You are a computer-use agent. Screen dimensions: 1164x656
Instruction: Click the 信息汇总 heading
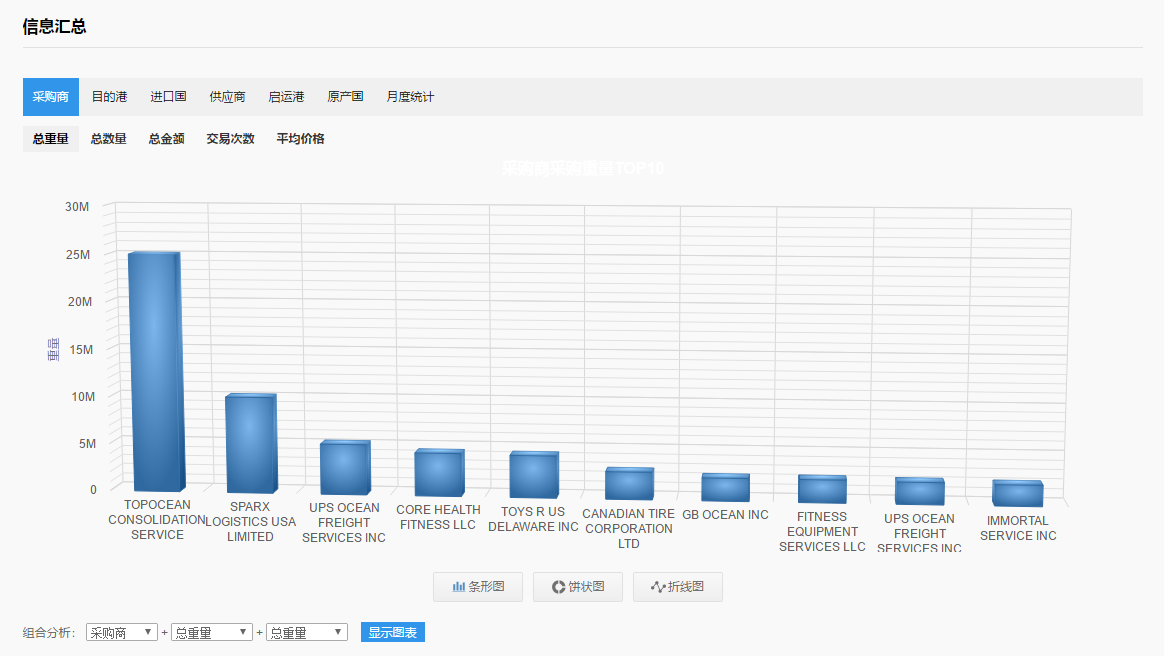pyautogui.click(x=54, y=27)
